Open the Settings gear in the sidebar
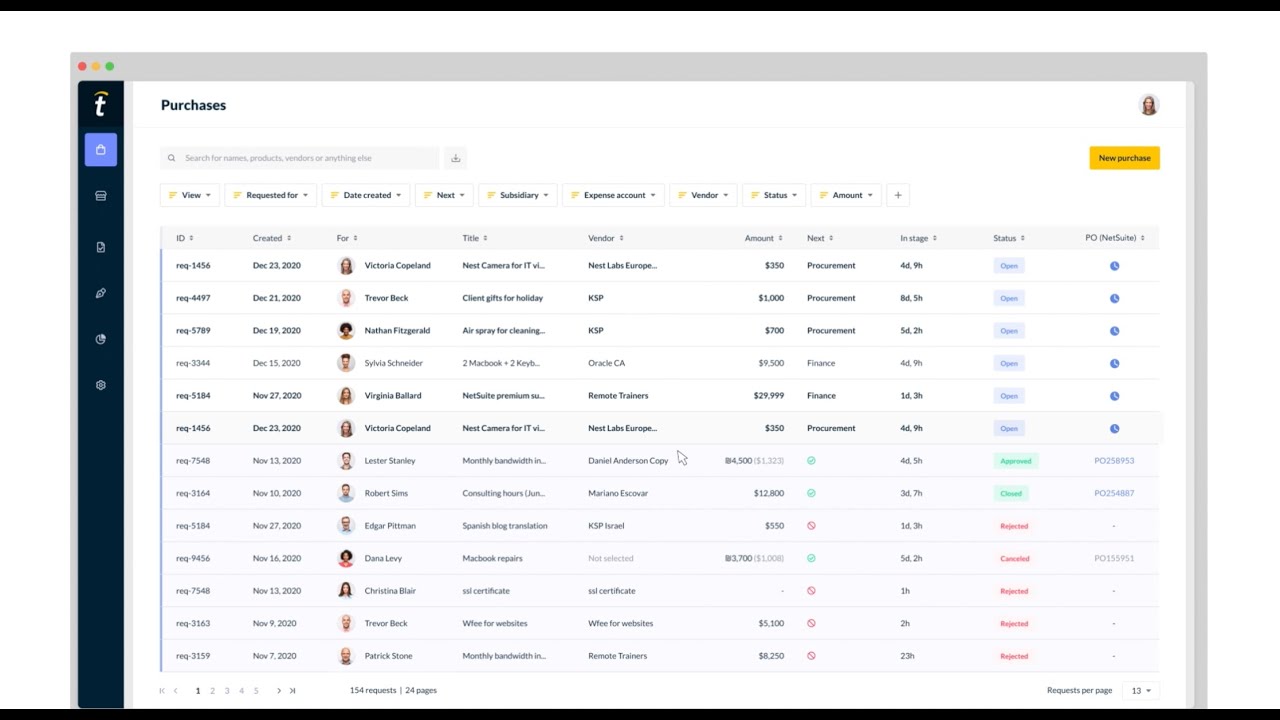The width and height of the screenshot is (1280, 720). (100, 385)
